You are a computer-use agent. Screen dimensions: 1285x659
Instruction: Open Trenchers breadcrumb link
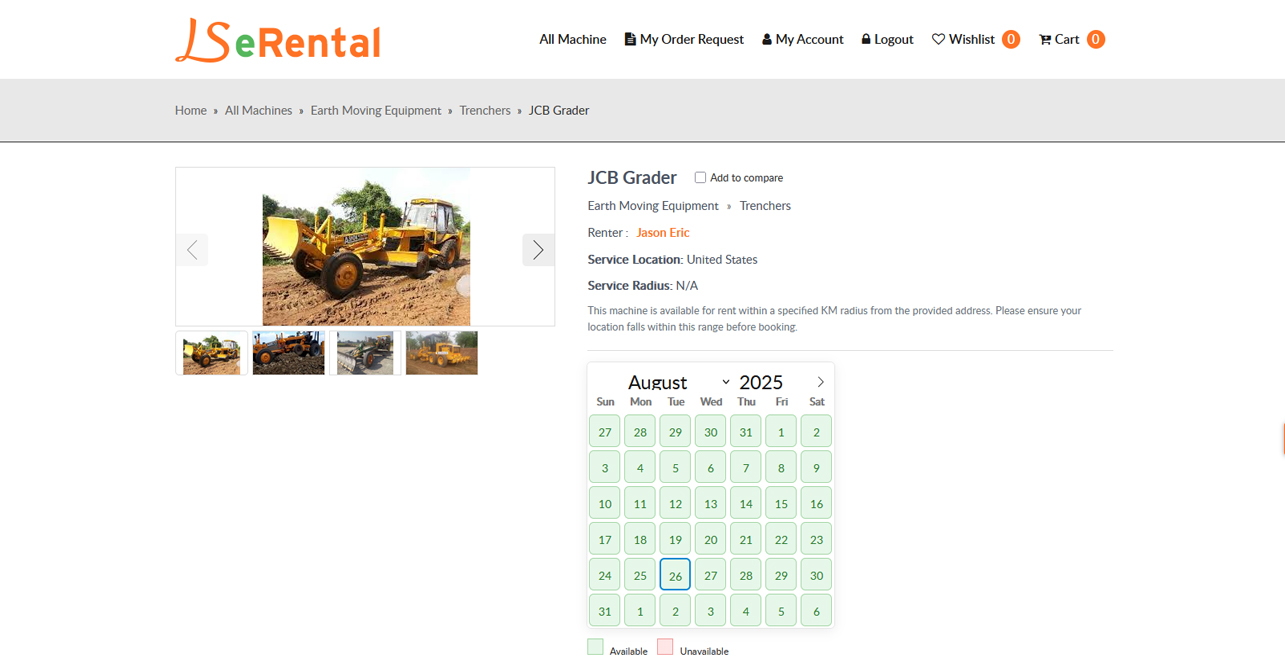(485, 110)
